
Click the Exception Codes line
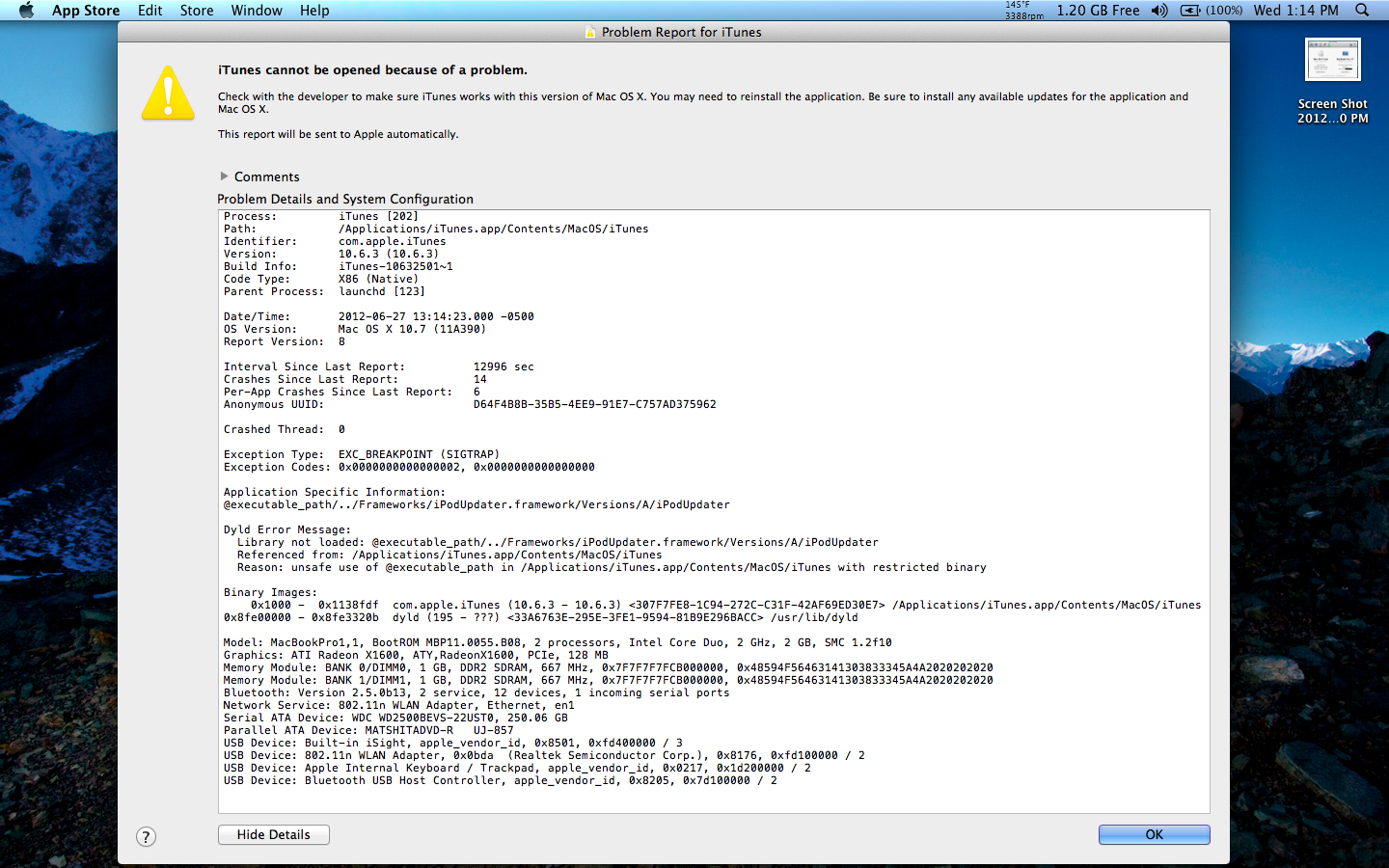(409, 468)
